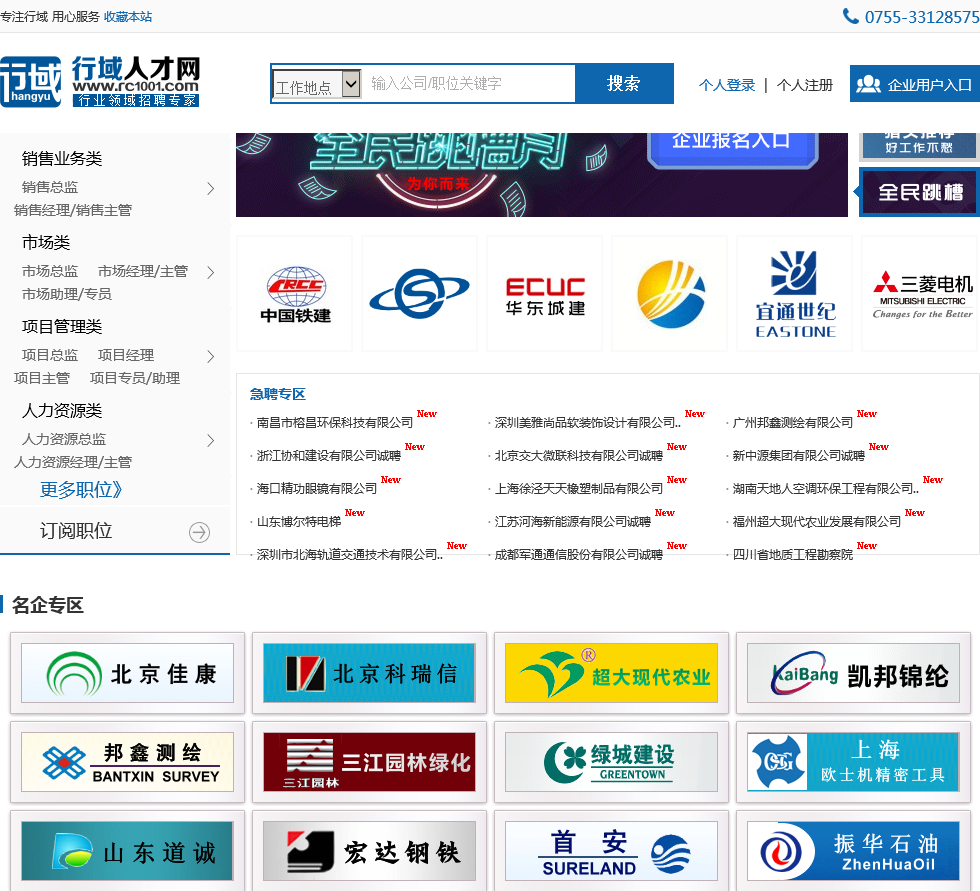Select 市场经理/主管 job category
980x891 pixels.
pyautogui.click(x=142, y=271)
